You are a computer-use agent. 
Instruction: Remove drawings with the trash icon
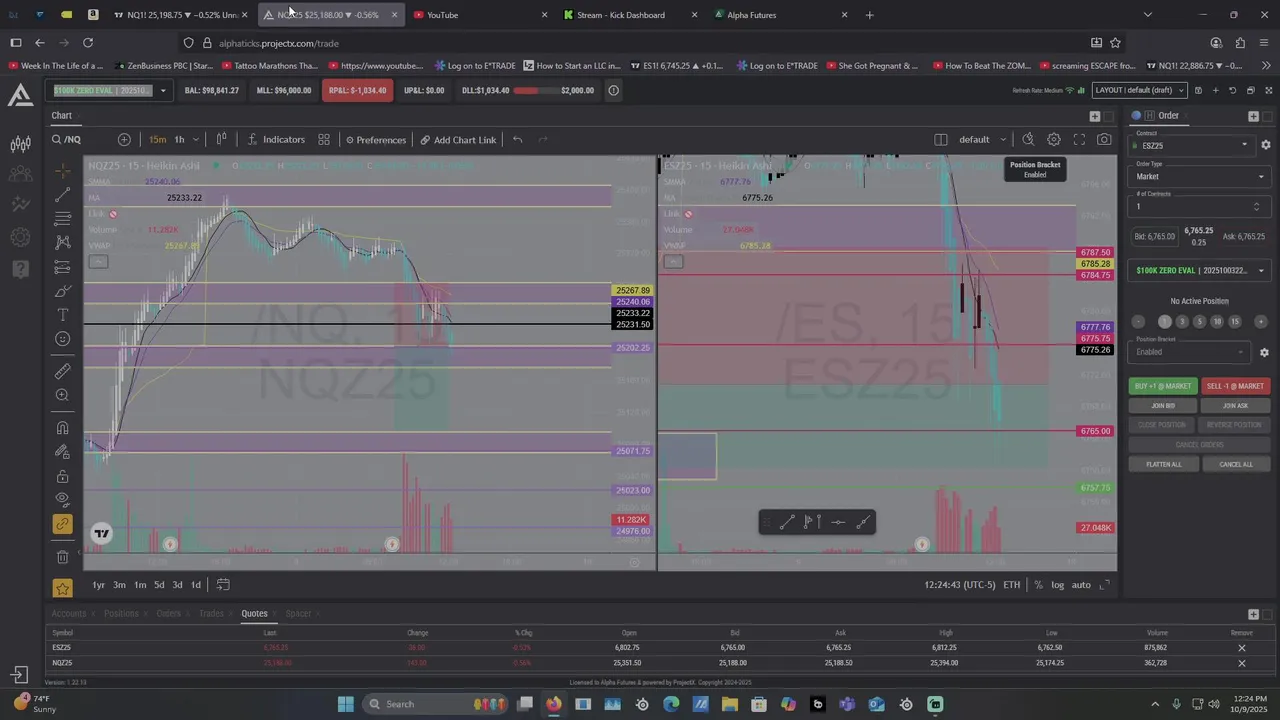click(62, 556)
